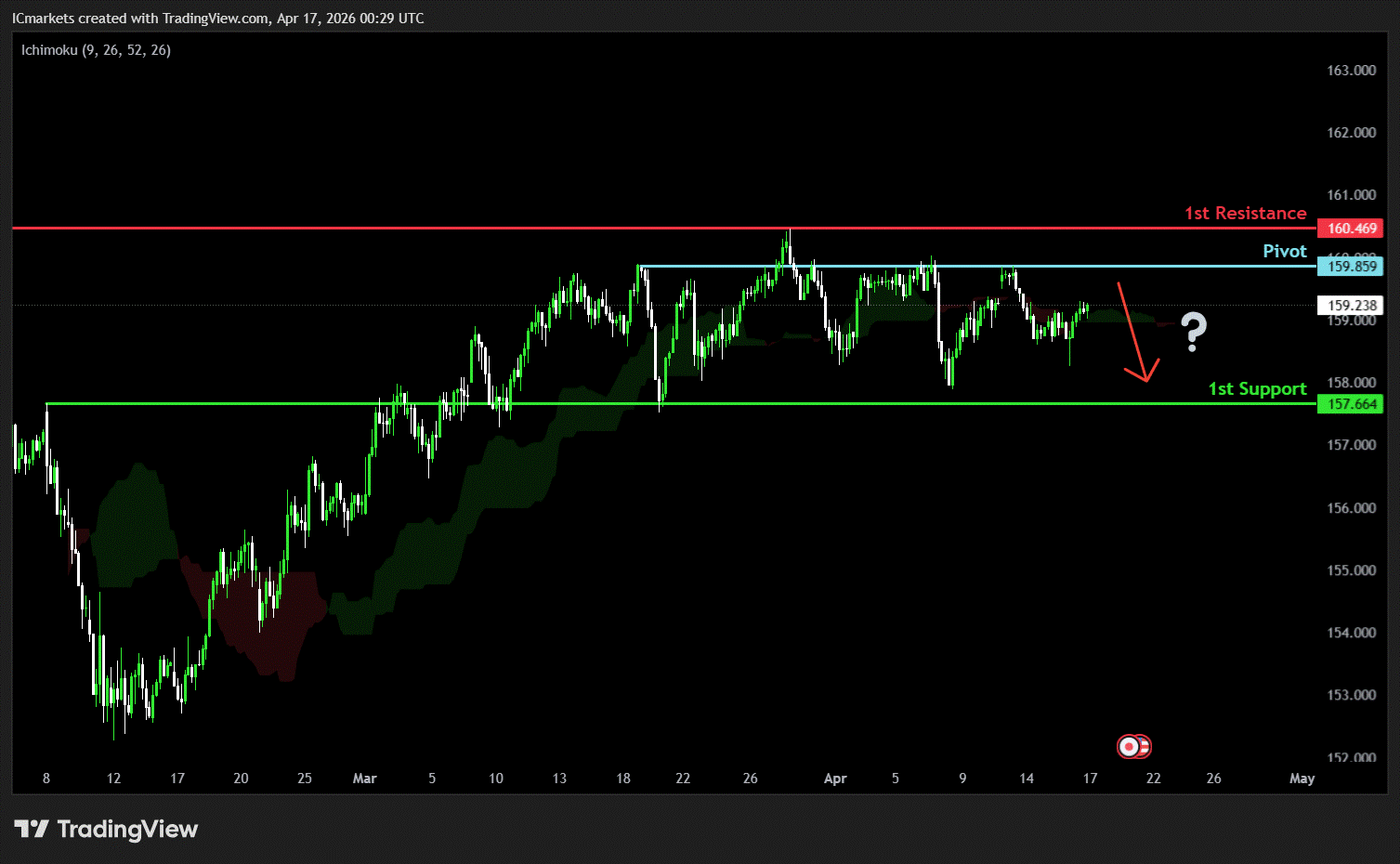This screenshot has width=1400, height=864.
Task: Select the red 160.469 resistance price tag
Action: [1351, 229]
